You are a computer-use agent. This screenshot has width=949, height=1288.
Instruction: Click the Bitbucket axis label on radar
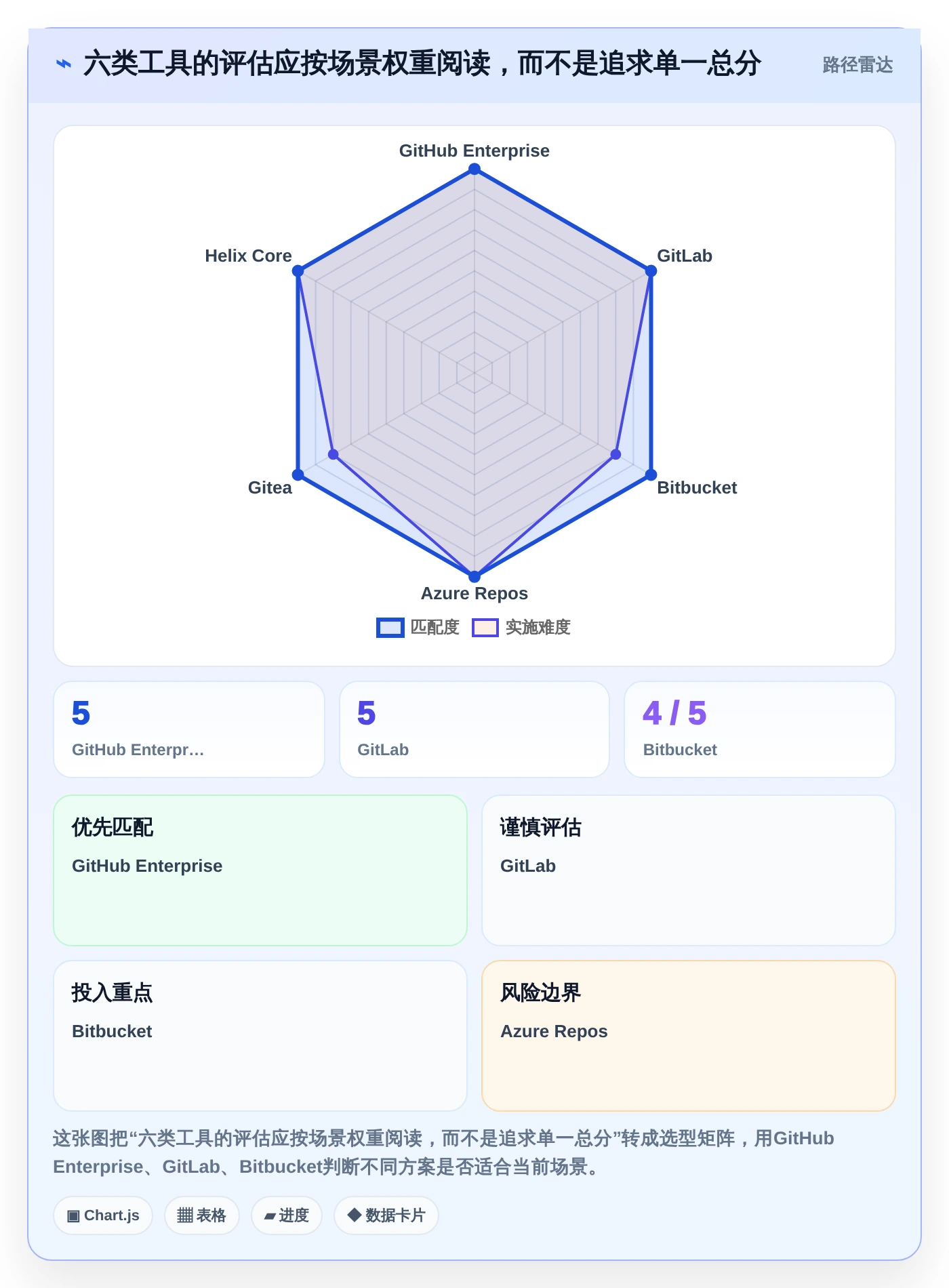[697, 487]
